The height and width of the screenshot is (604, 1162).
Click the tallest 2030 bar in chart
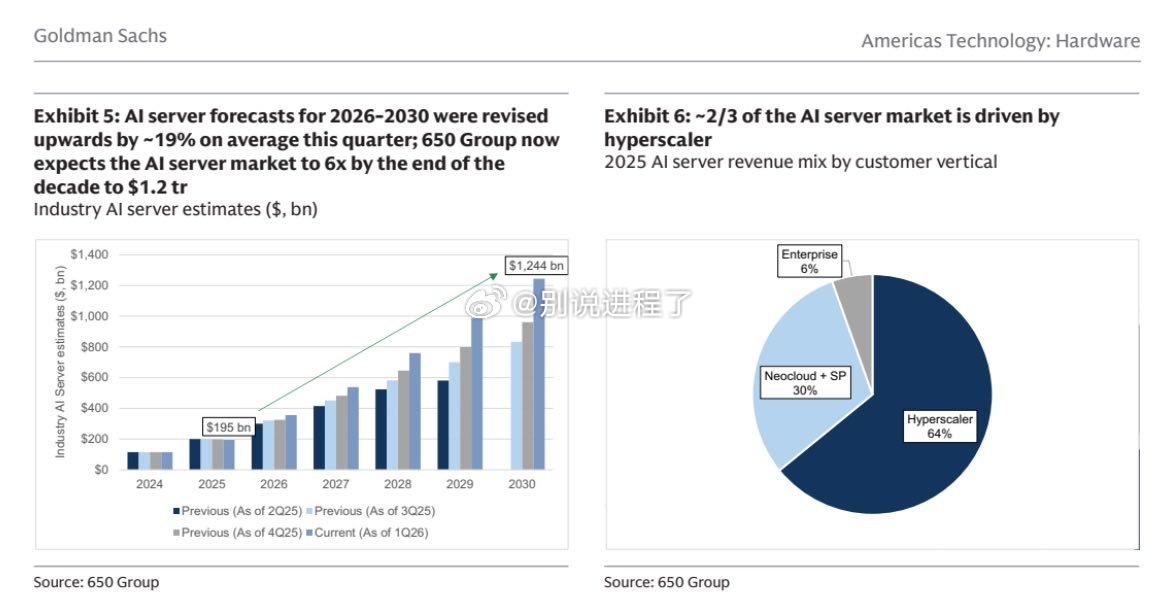(x=539, y=374)
